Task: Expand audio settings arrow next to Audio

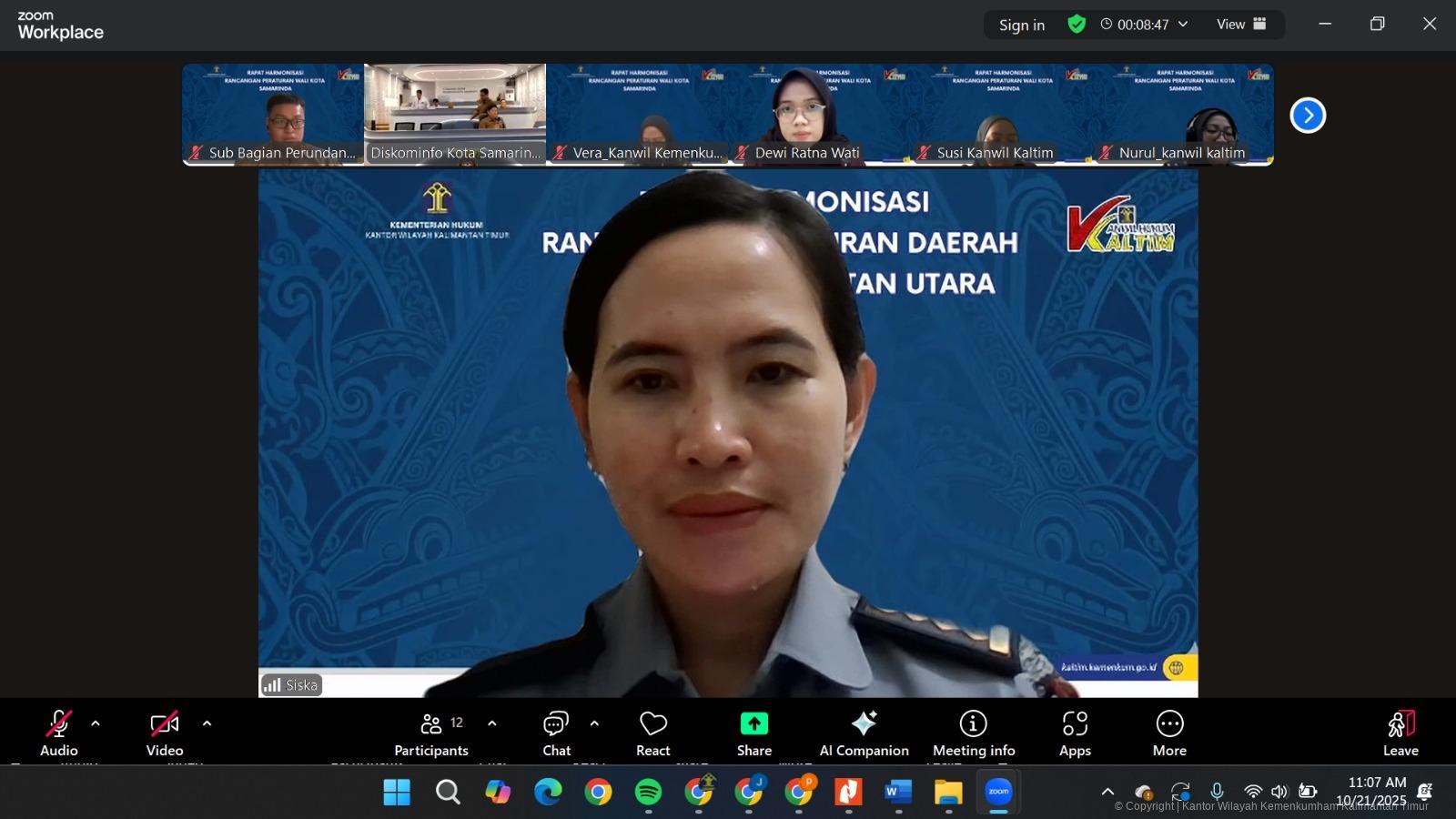Action: [96, 724]
